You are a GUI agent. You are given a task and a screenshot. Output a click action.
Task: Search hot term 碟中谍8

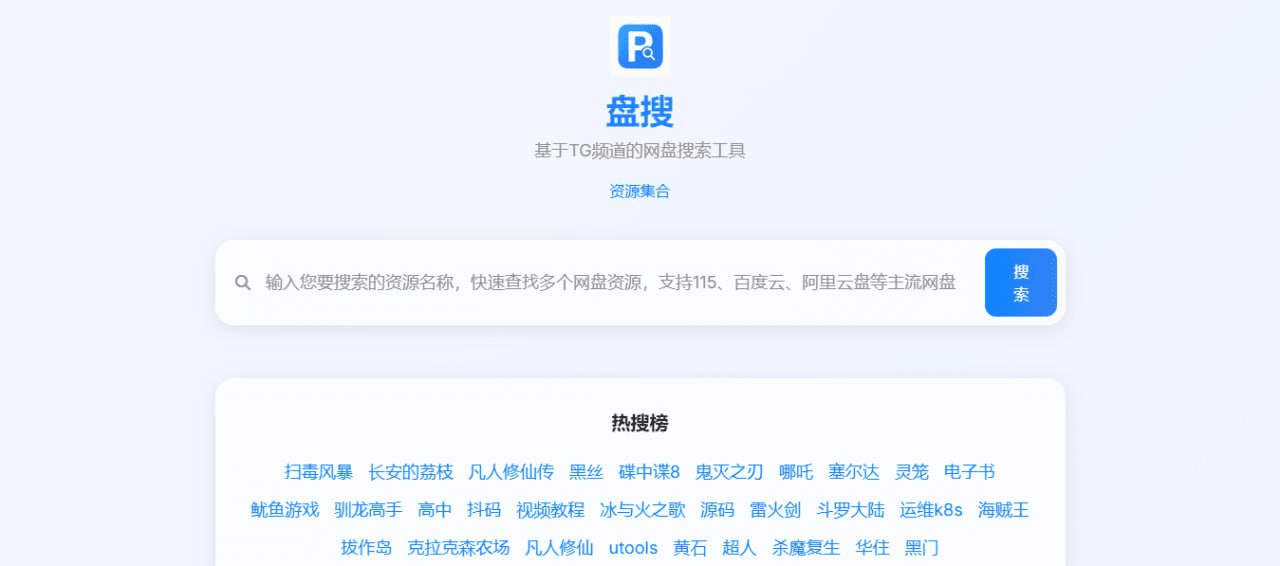[649, 472]
